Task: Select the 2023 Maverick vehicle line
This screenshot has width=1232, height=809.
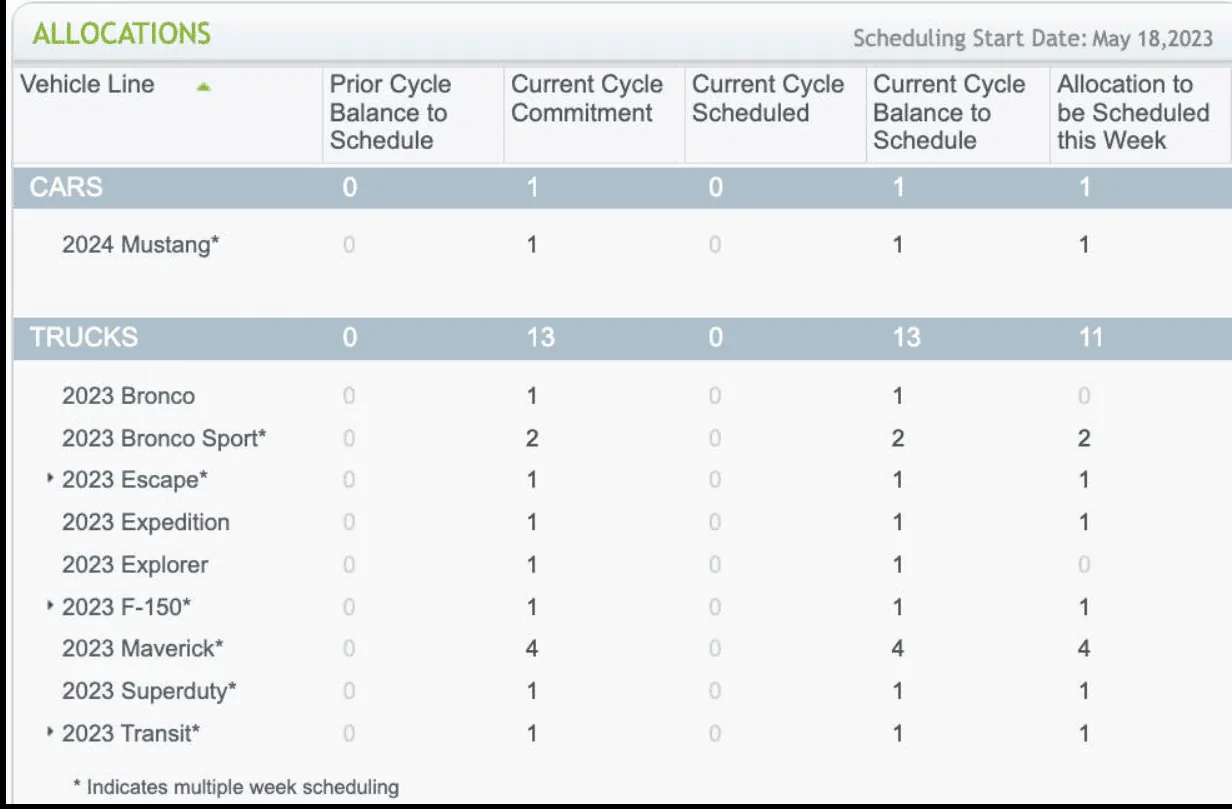Action: (x=142, y=649)
